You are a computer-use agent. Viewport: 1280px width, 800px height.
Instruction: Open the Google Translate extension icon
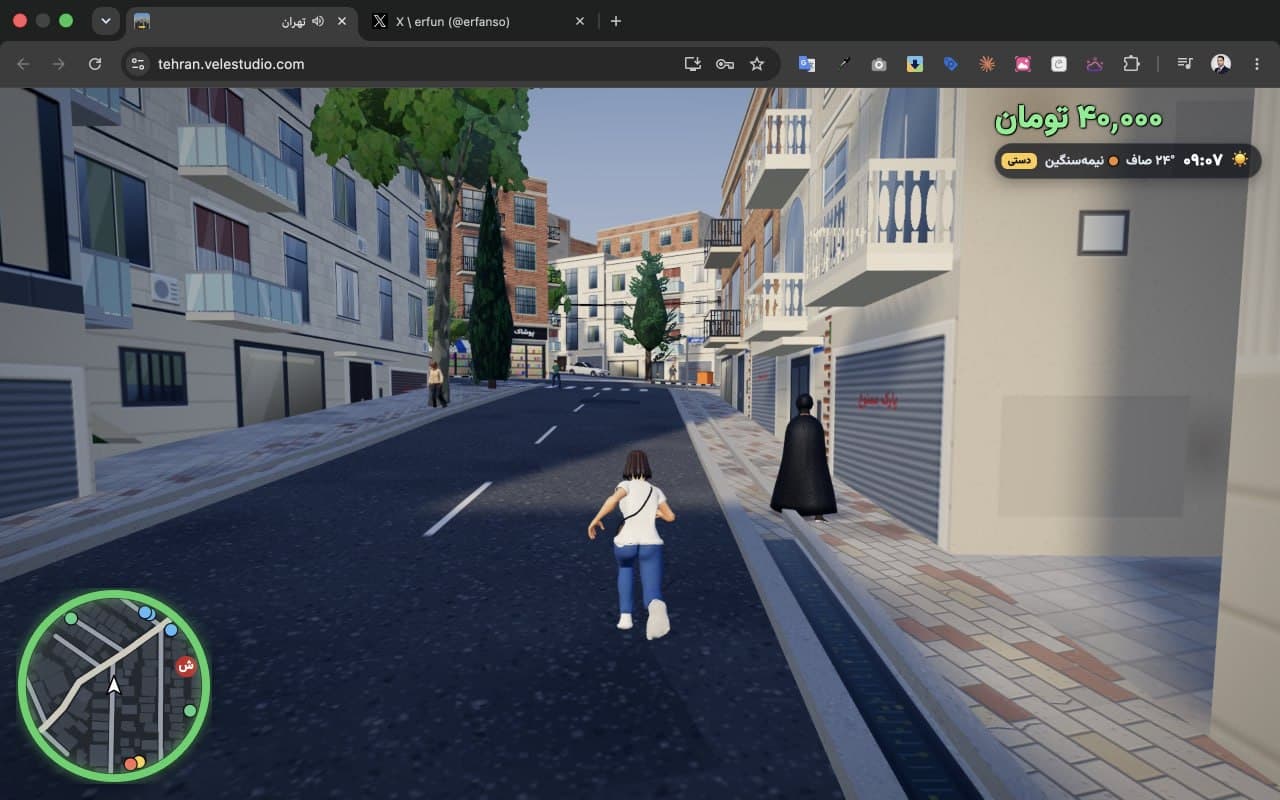(x=806, y=64)
